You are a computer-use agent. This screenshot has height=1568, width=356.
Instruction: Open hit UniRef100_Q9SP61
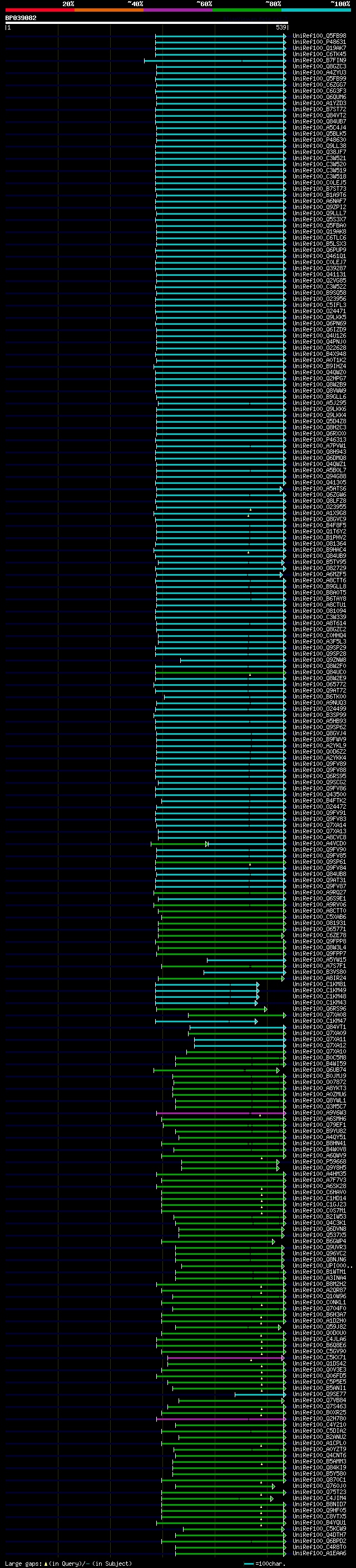[319, 863]
